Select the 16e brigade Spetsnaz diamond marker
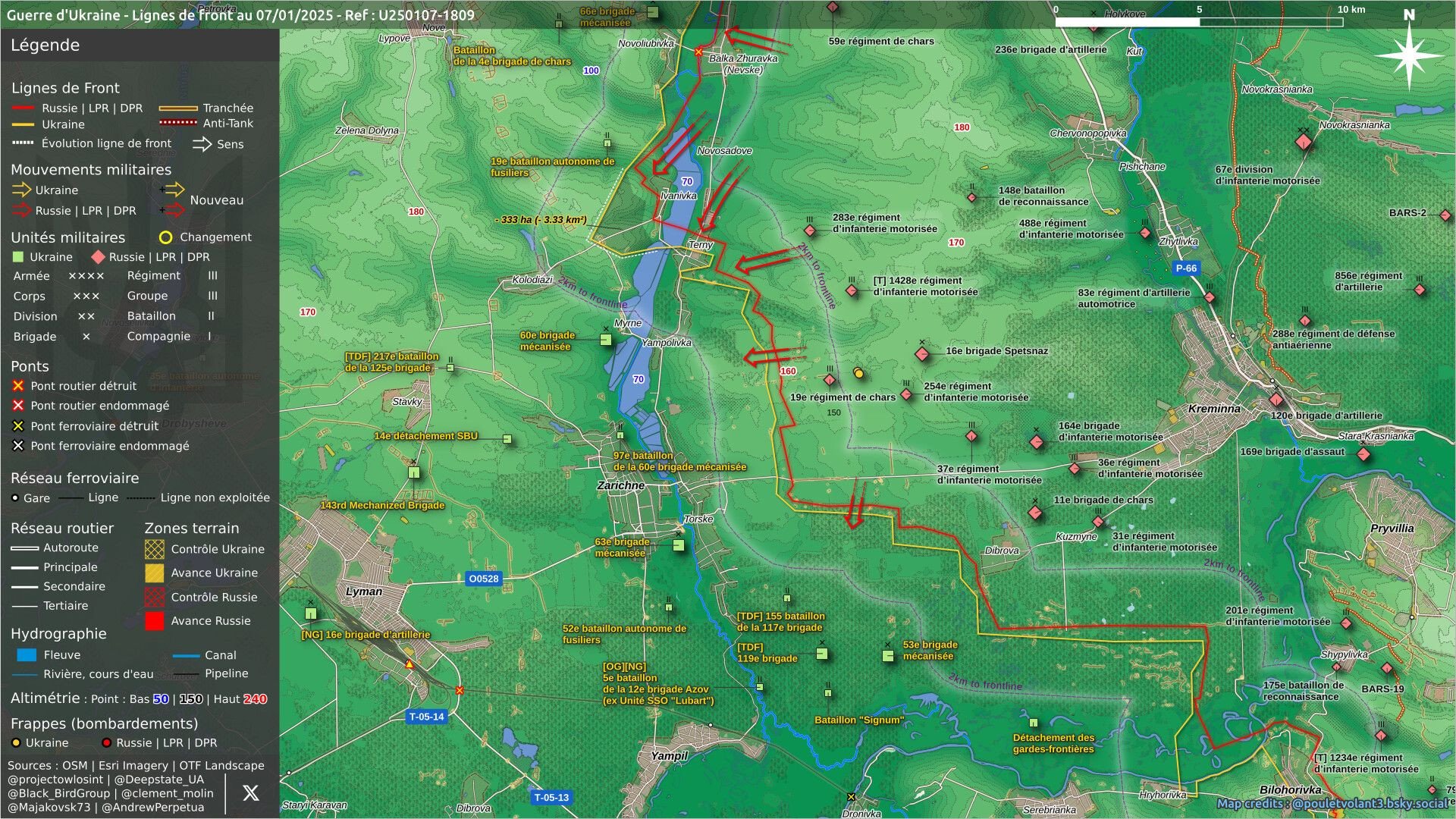Screen dimensions: 1456x819 [922, 354]
